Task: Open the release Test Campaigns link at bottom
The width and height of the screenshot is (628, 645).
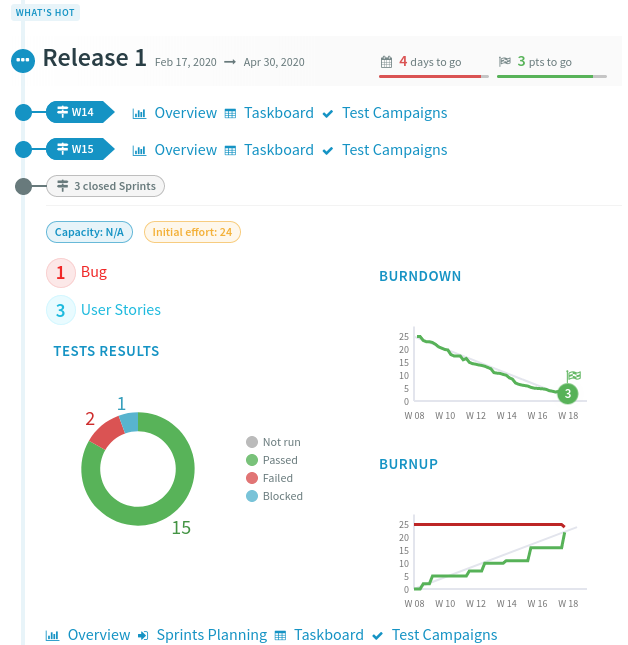Action: (x=445, y=635)
